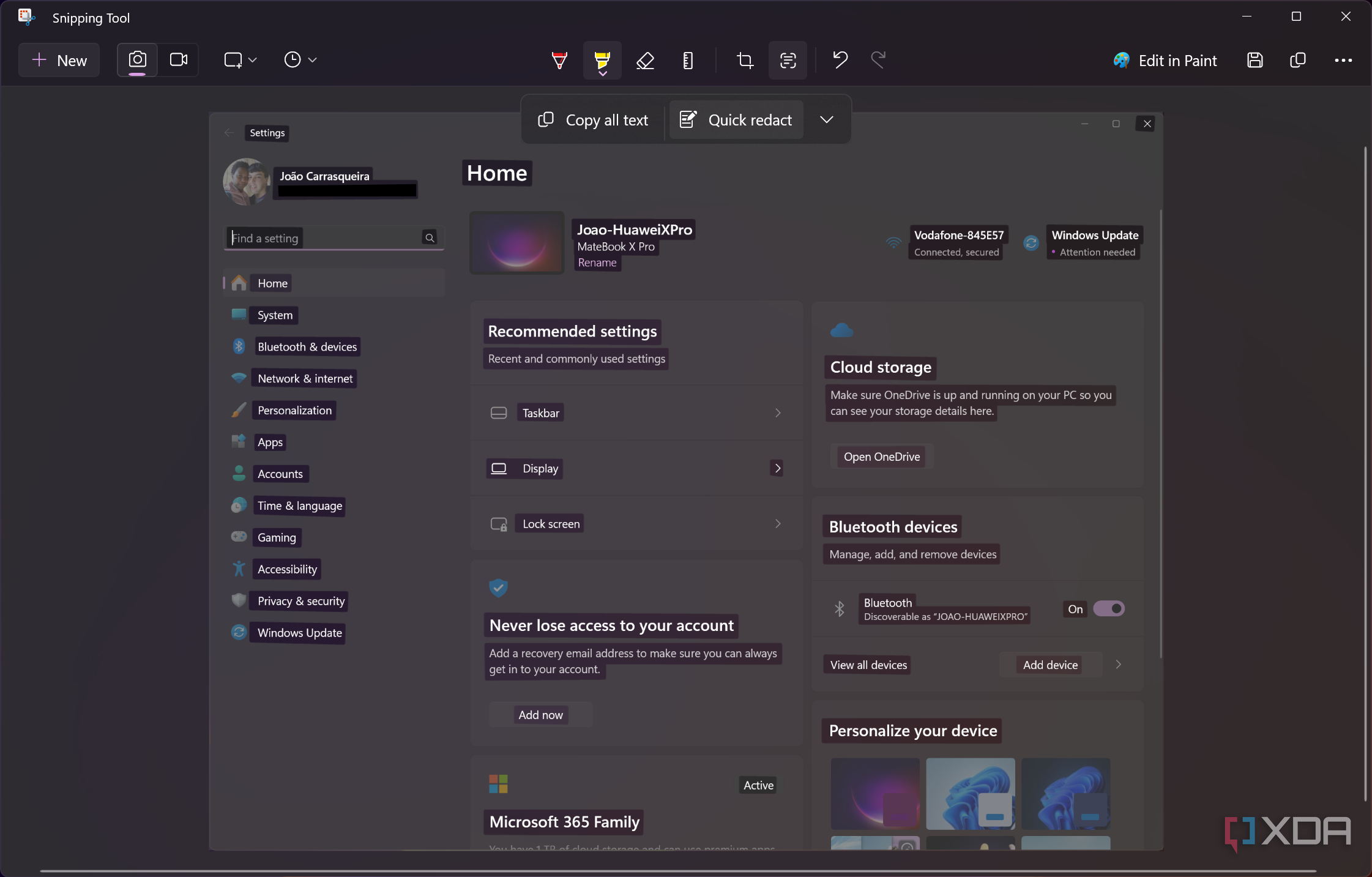Click the Find a setting search box
This screenshot has height=877, width=1372.
(334, 238)
